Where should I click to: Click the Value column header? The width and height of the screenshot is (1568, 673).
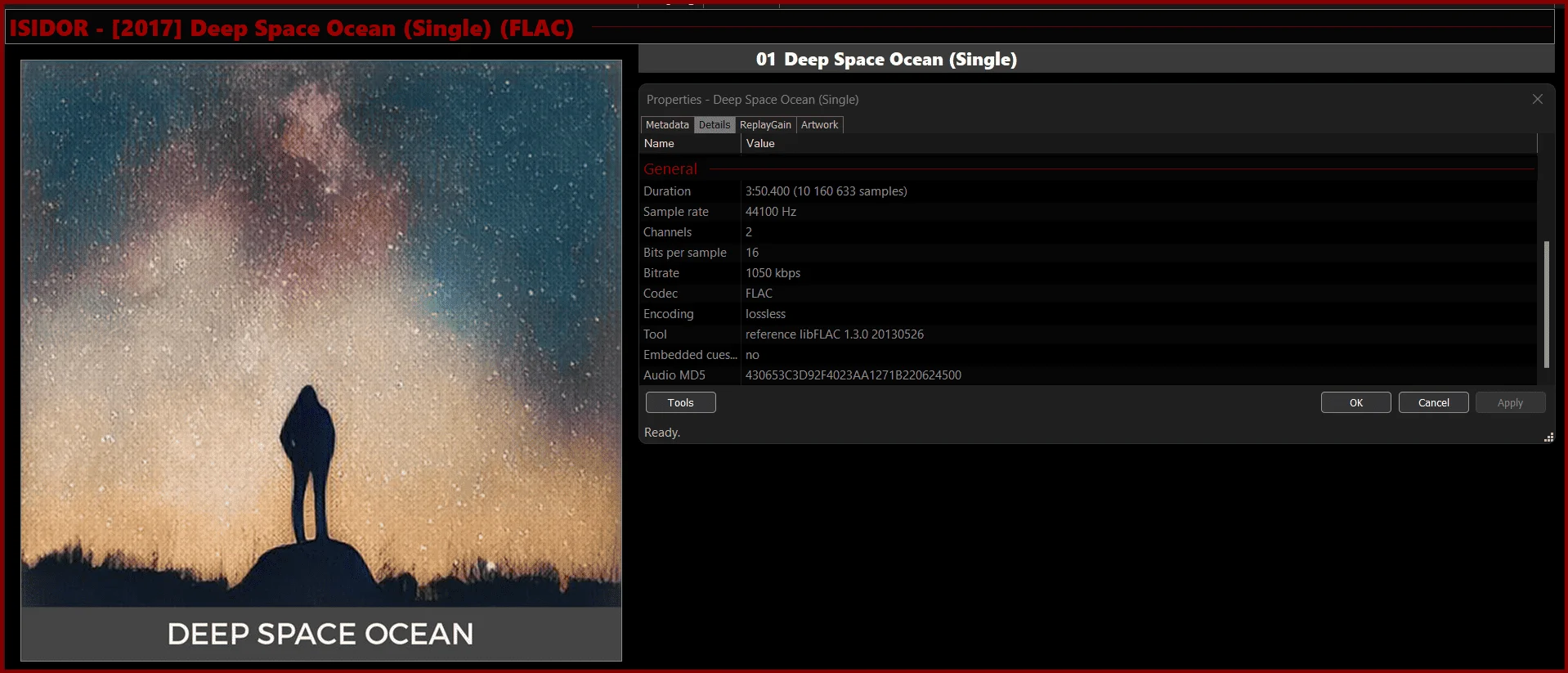point(1139,144)
